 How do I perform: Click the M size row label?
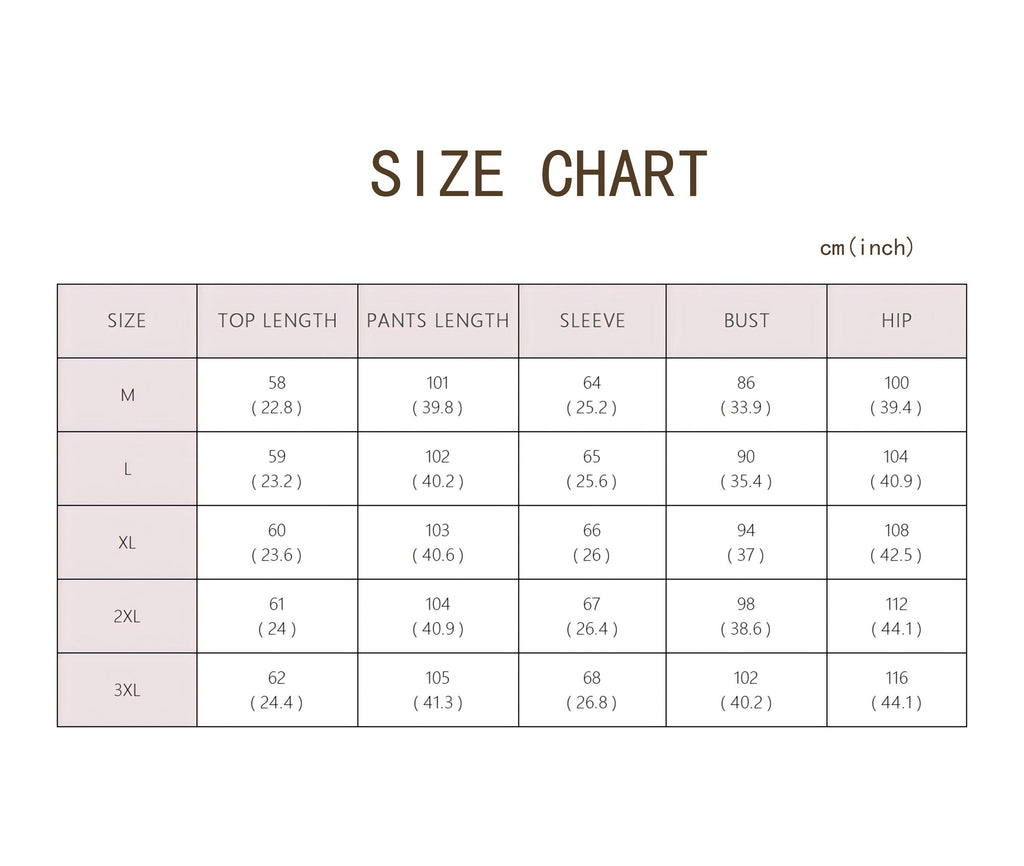point(127,395)
